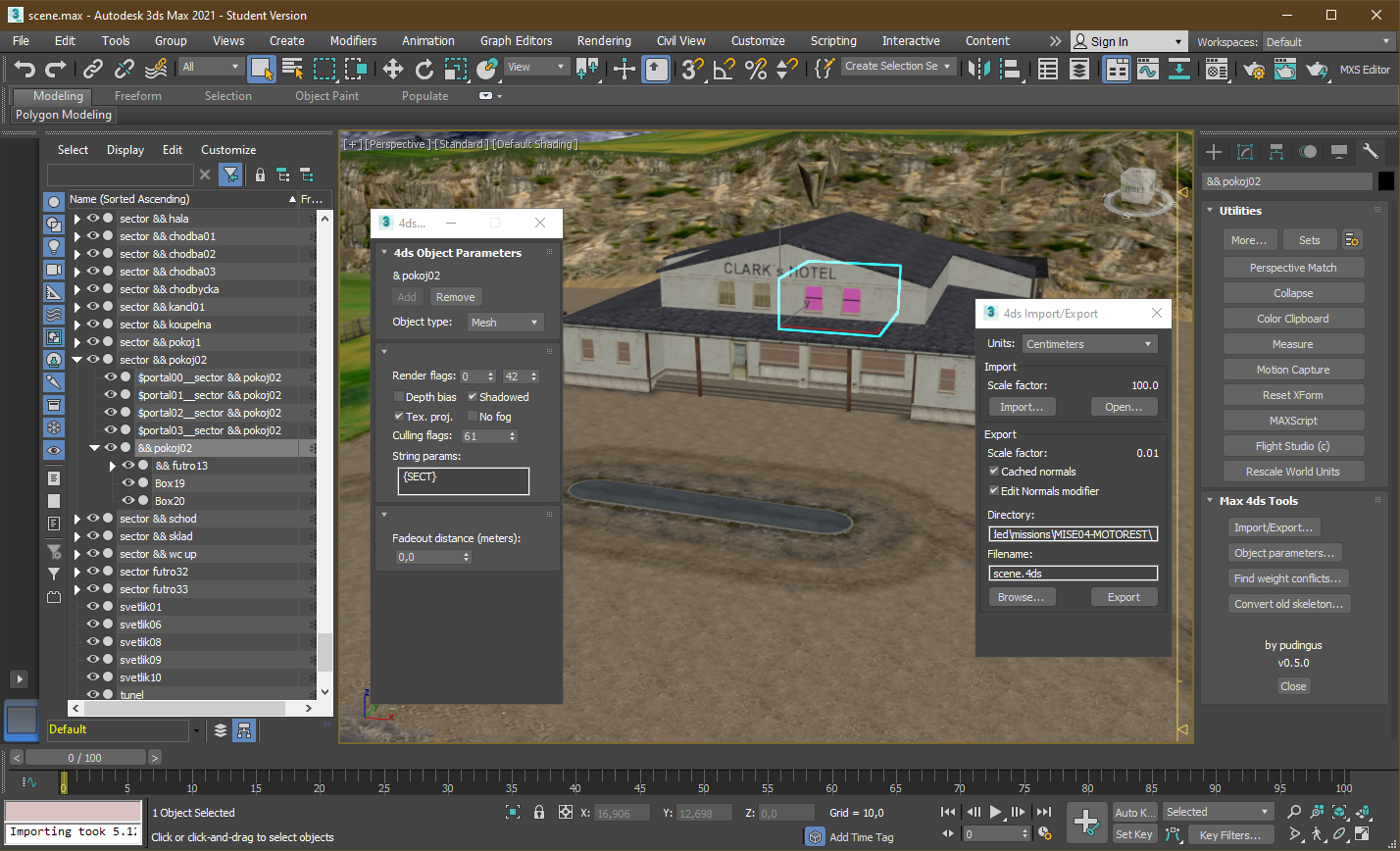Open Units Centimeters dropdown
The width and height of the screenshot is (1400, 851).
(x=1090, y=344)
